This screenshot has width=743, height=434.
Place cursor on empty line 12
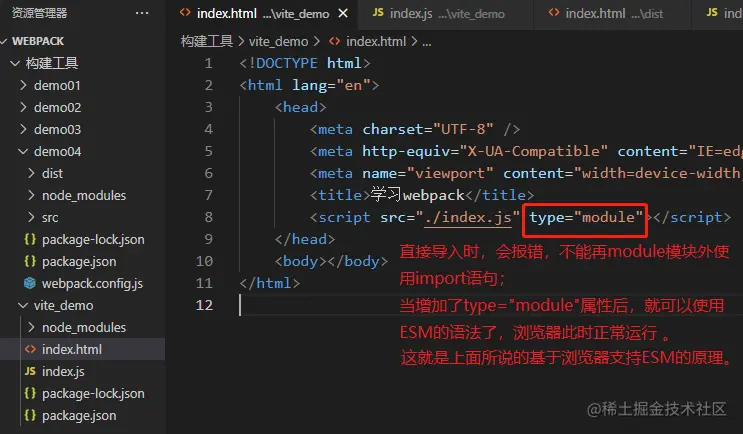(x=490, y=305)
